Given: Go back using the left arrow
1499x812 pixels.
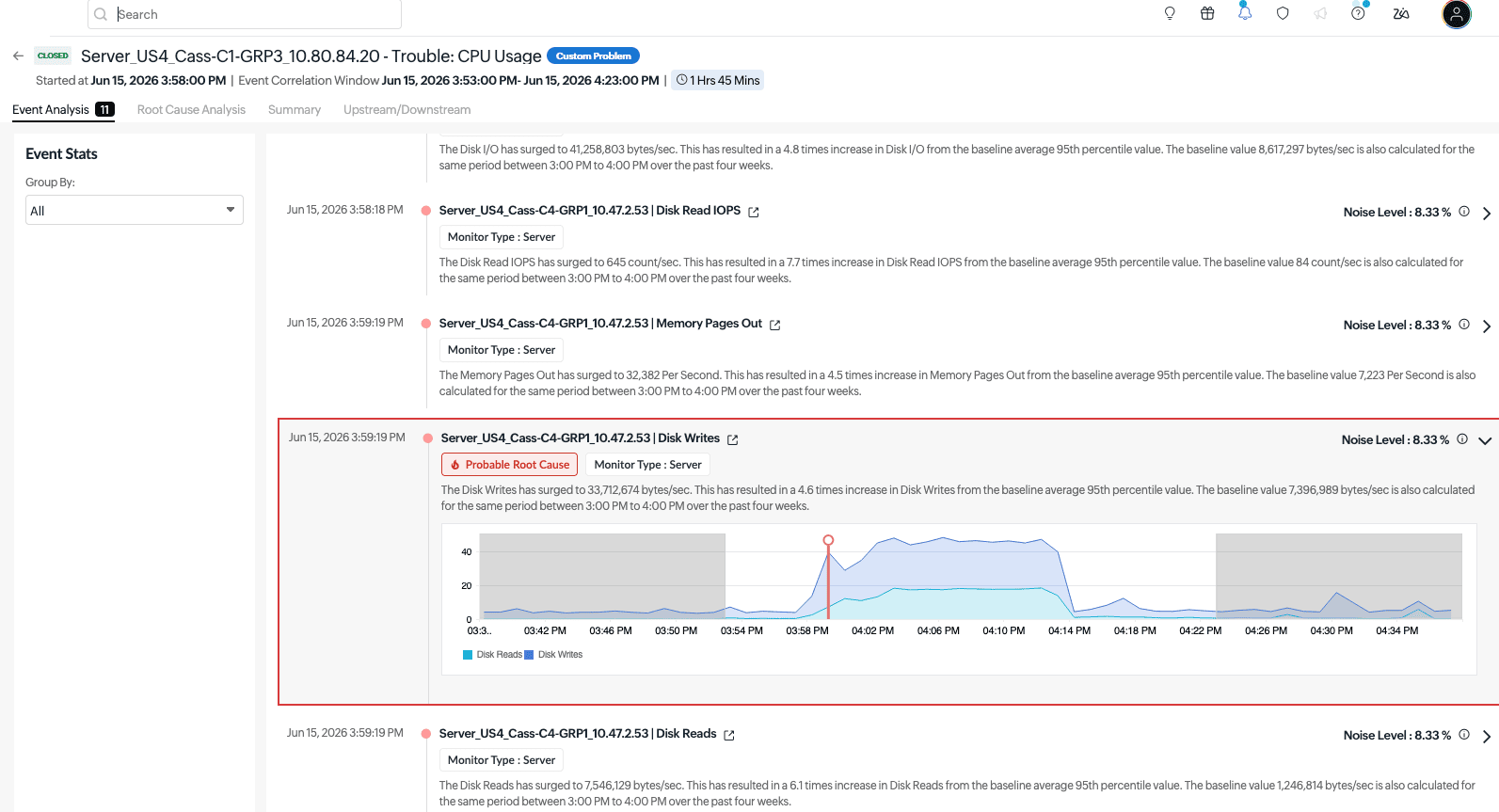Looking at the screenshot, I should click(18, 56).
